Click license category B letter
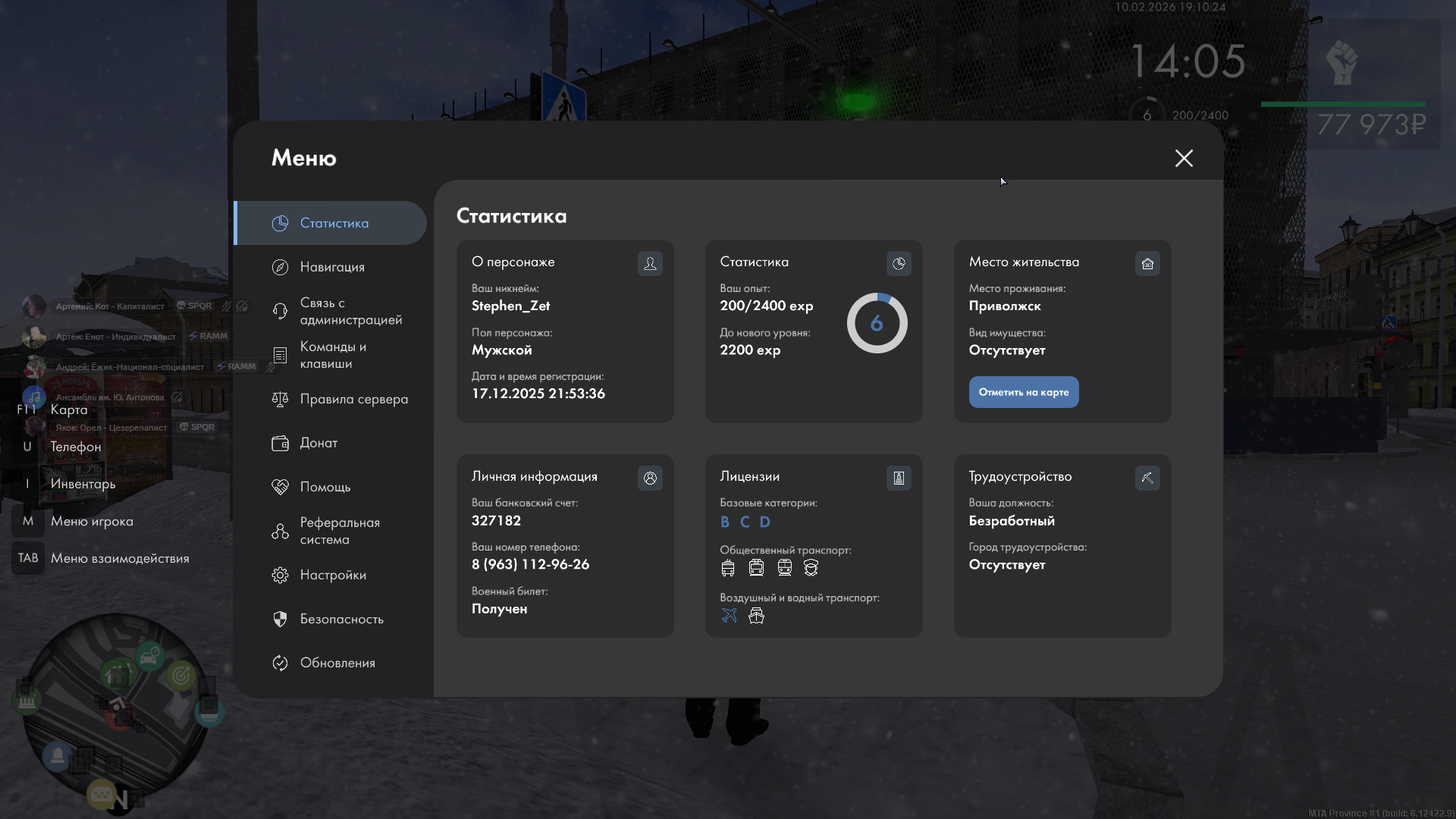This screenshot has height=819, width=1456. click(x=725, y=522)
